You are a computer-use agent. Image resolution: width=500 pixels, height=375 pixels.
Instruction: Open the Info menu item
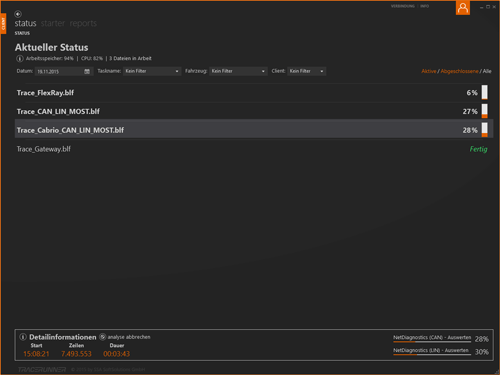click(x=425, y=6)
